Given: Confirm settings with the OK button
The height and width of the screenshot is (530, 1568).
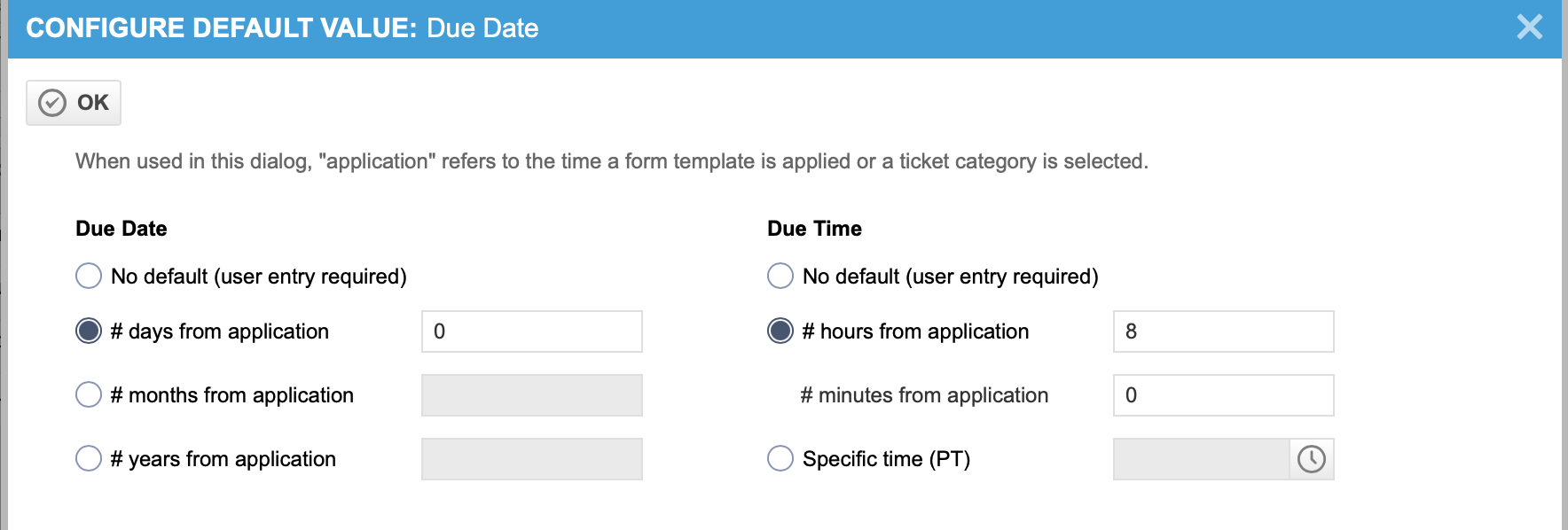Looking at the screenshot, I should (x=74, y=103).
